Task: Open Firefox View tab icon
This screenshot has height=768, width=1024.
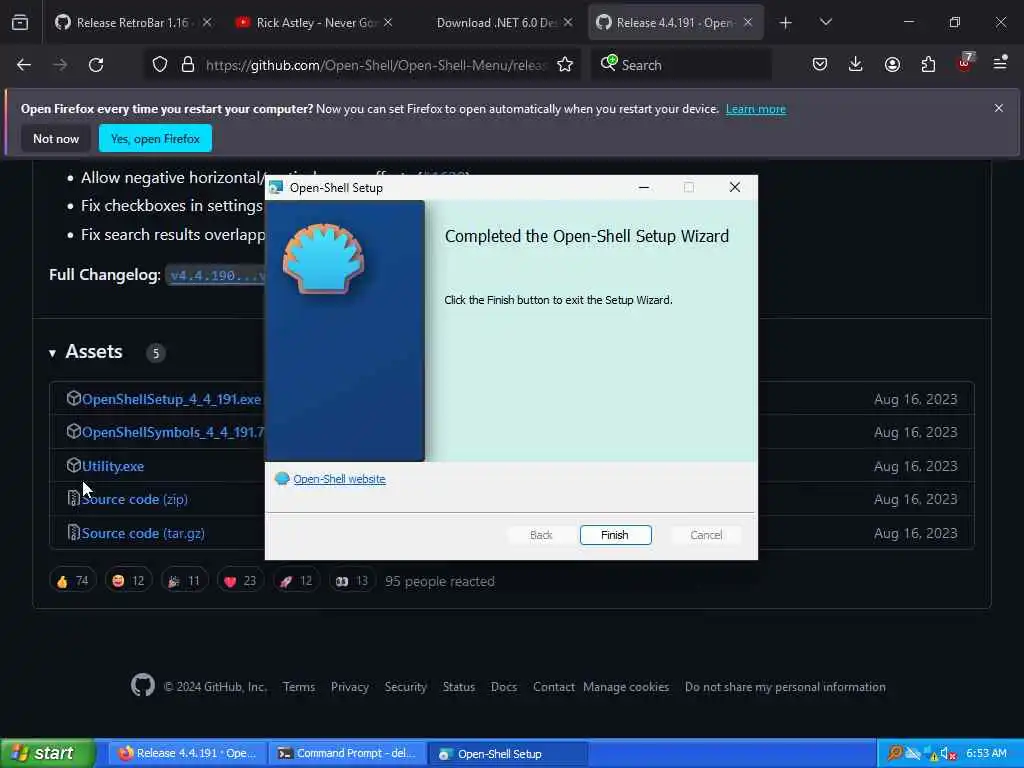Action: click(20, 23)
